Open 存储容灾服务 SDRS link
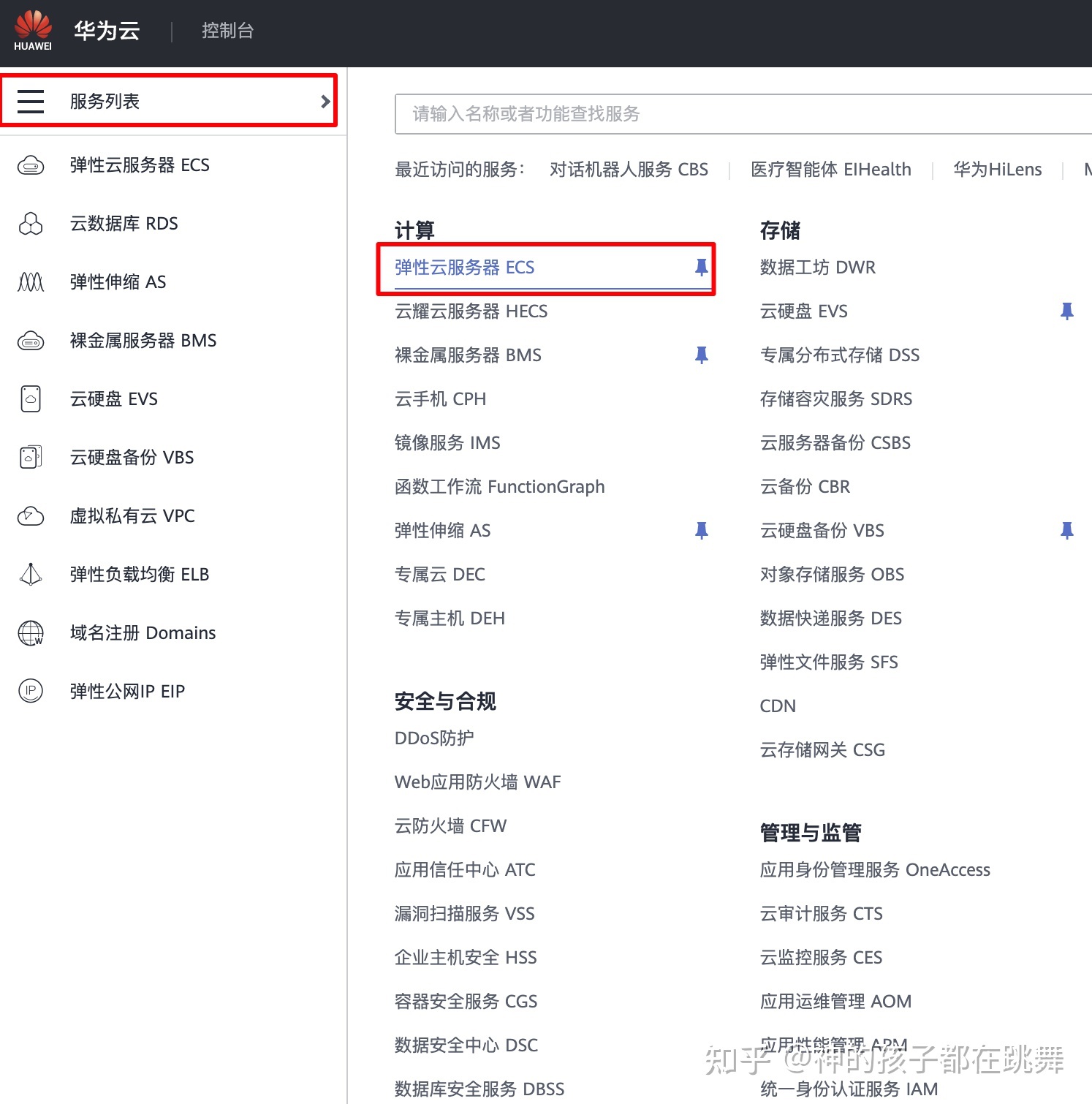 [x=836, y=399]
